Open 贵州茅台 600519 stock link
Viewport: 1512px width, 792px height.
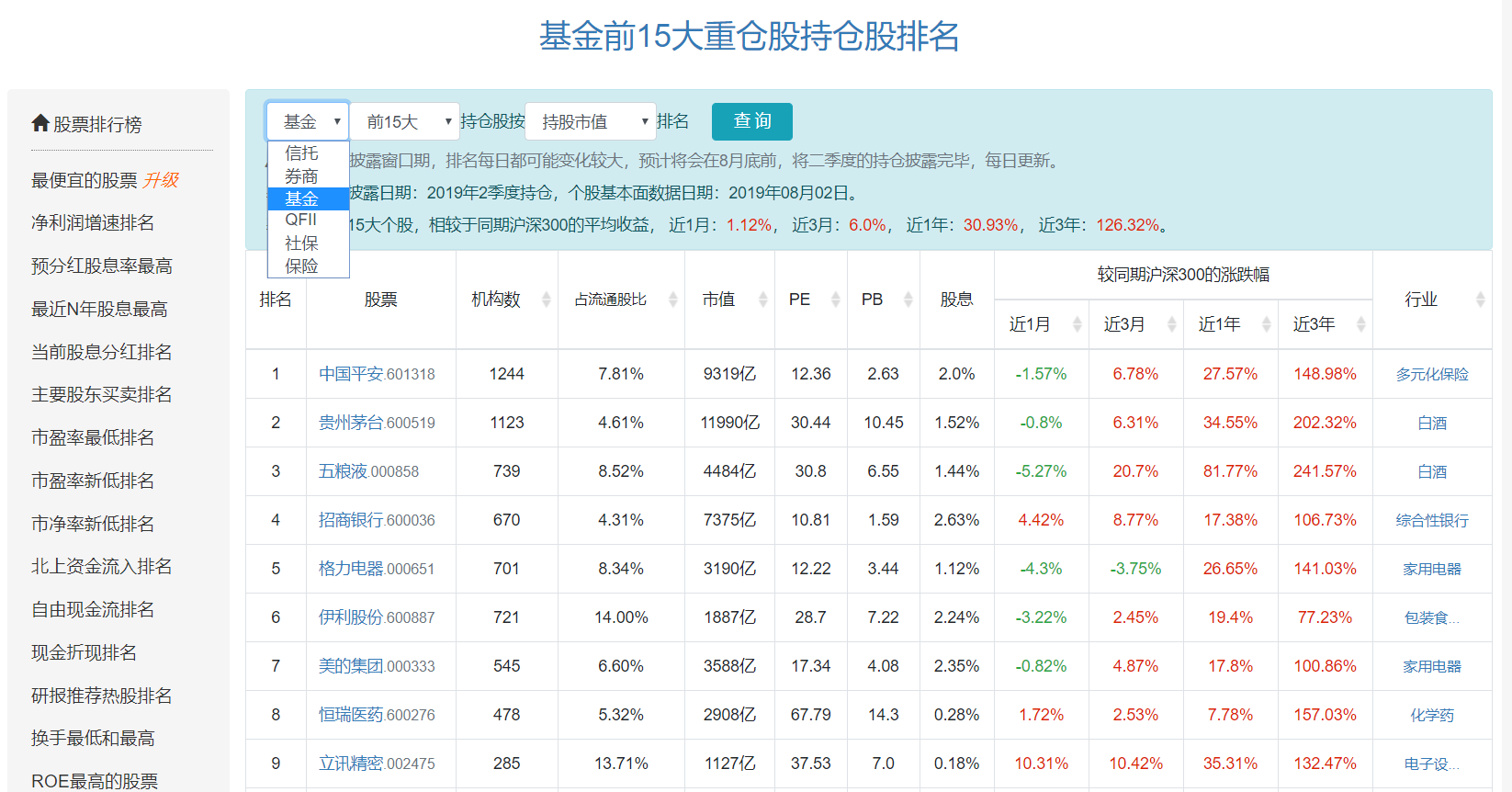click(x=377, y=423)
